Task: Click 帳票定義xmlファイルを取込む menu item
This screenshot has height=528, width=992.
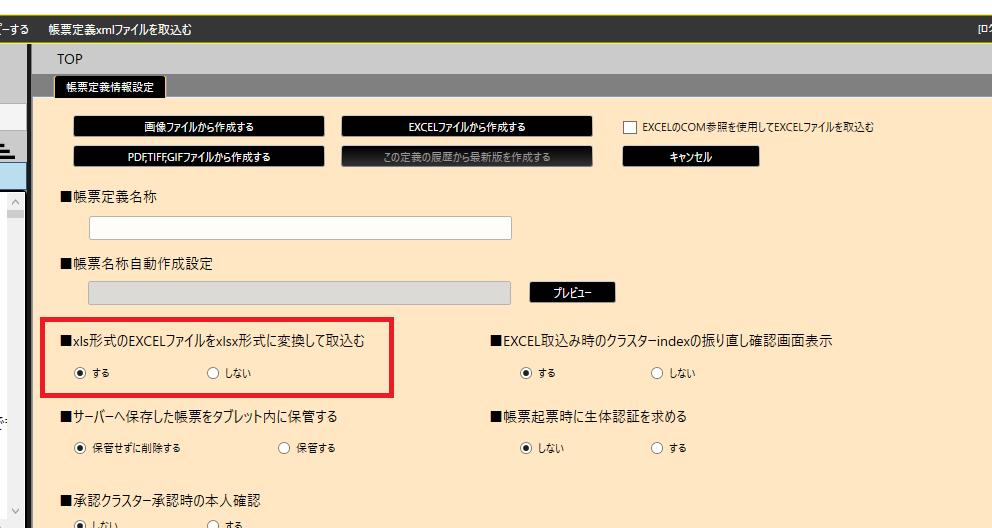Action: [120, 29]
